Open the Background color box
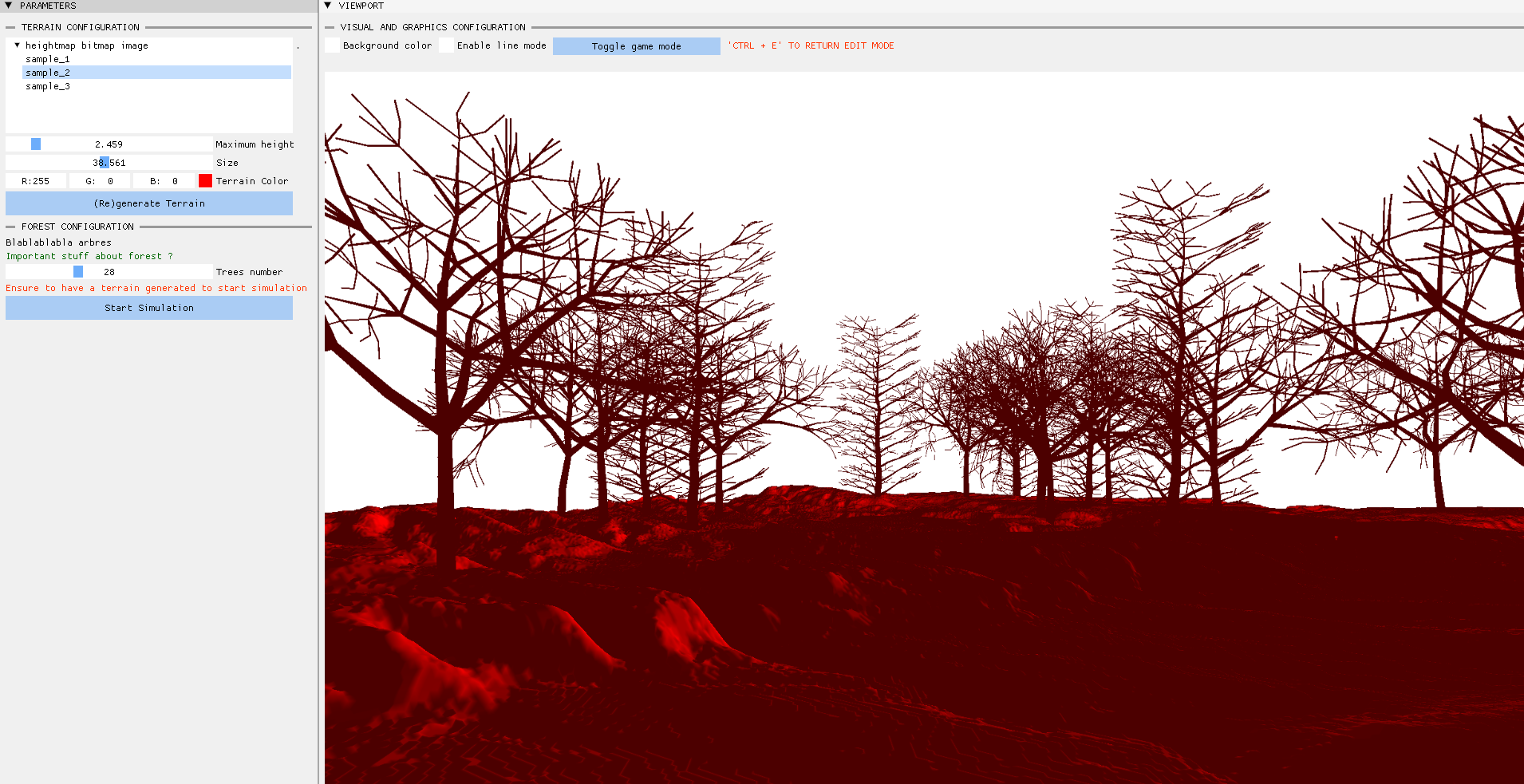 332,45
